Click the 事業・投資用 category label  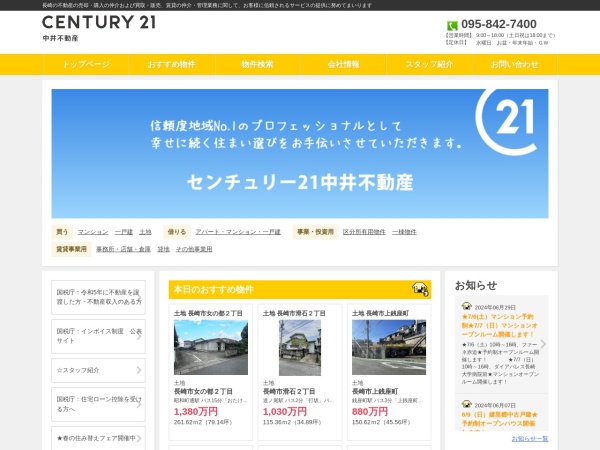click(x=315, y=232)
